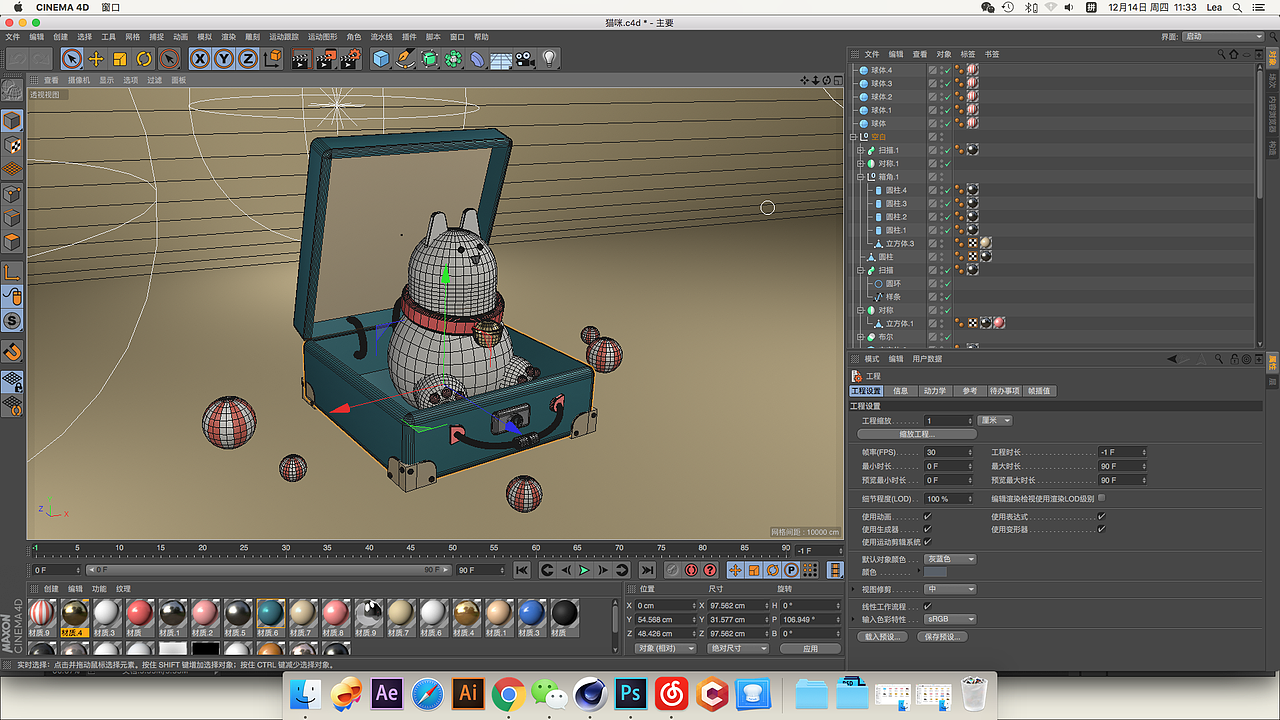1280x720 pixels.
Task: Add a light object
Action: [549, 59]
